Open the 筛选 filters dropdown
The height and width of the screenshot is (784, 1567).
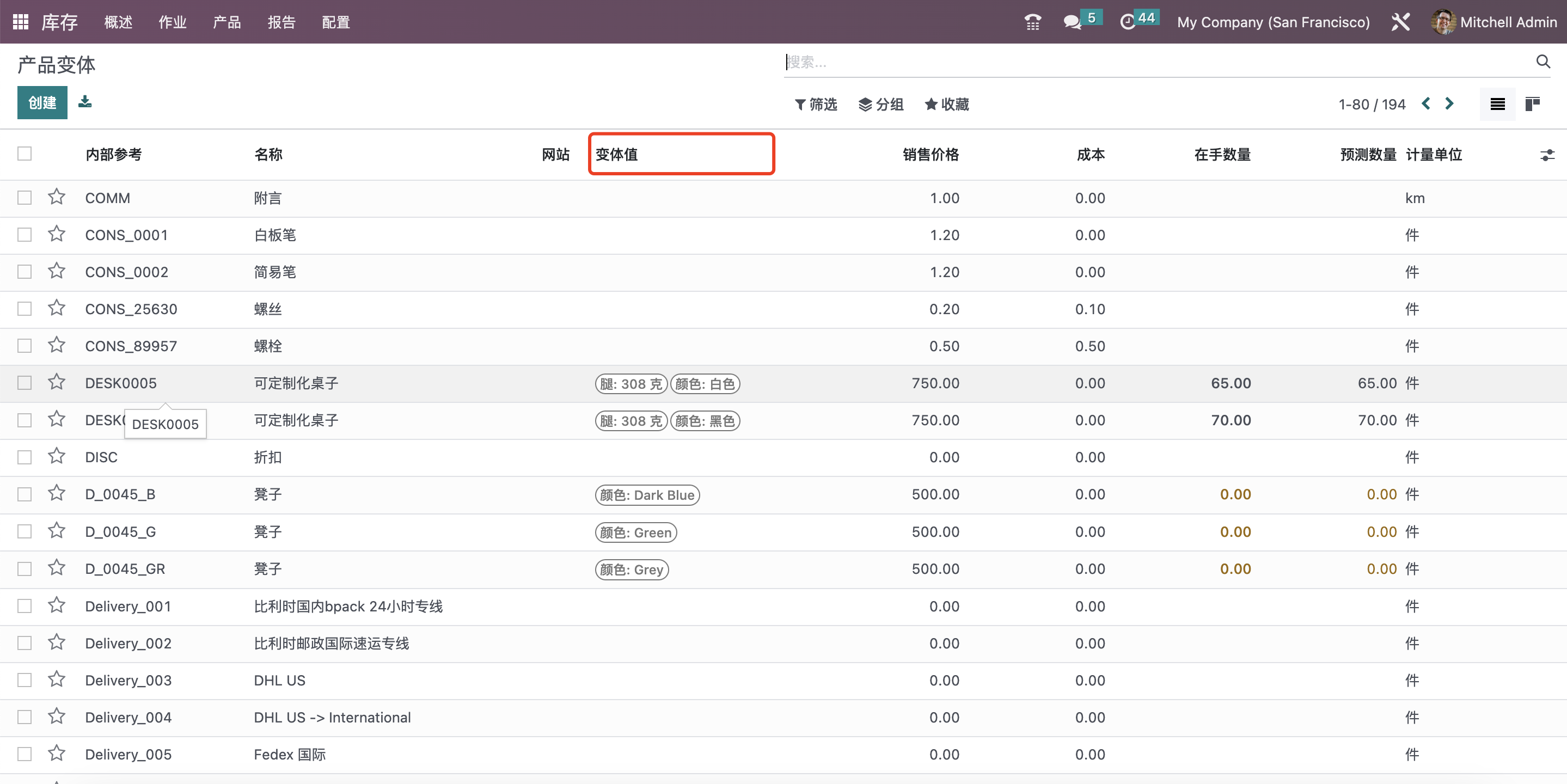pos(816,104)
